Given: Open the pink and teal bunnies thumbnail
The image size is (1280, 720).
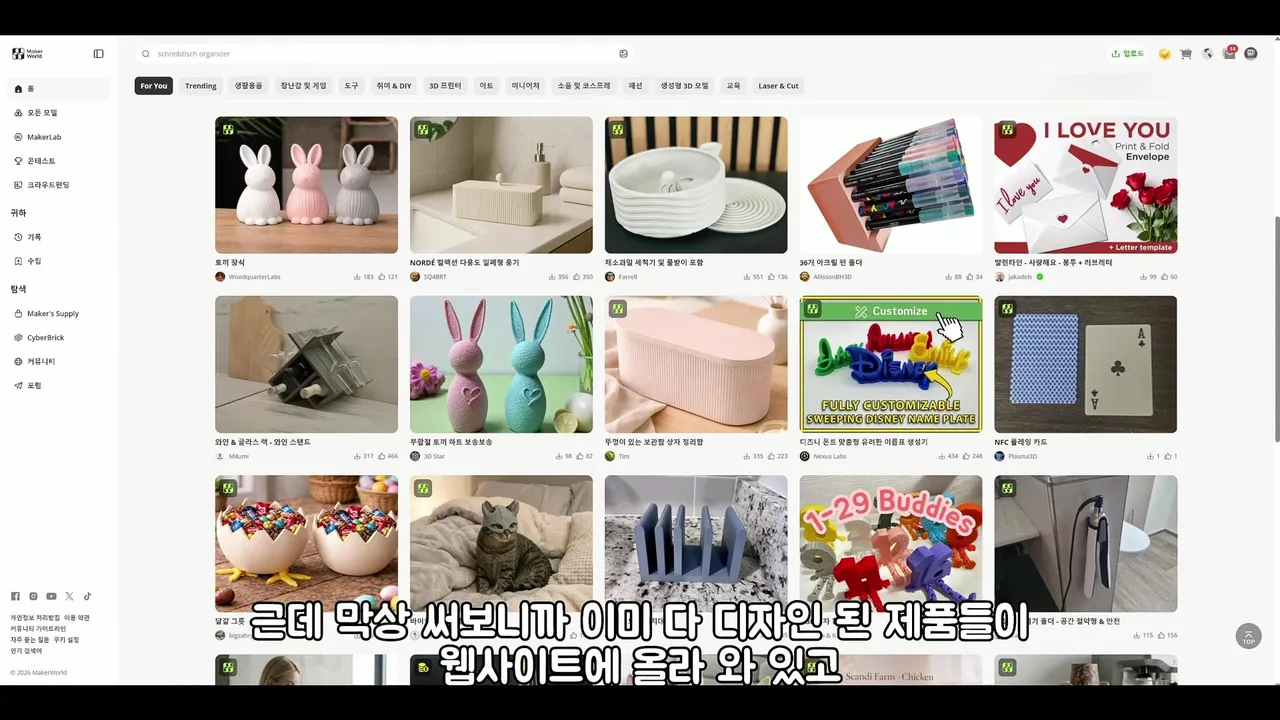Looking at the screenshot, I should 501,364.
